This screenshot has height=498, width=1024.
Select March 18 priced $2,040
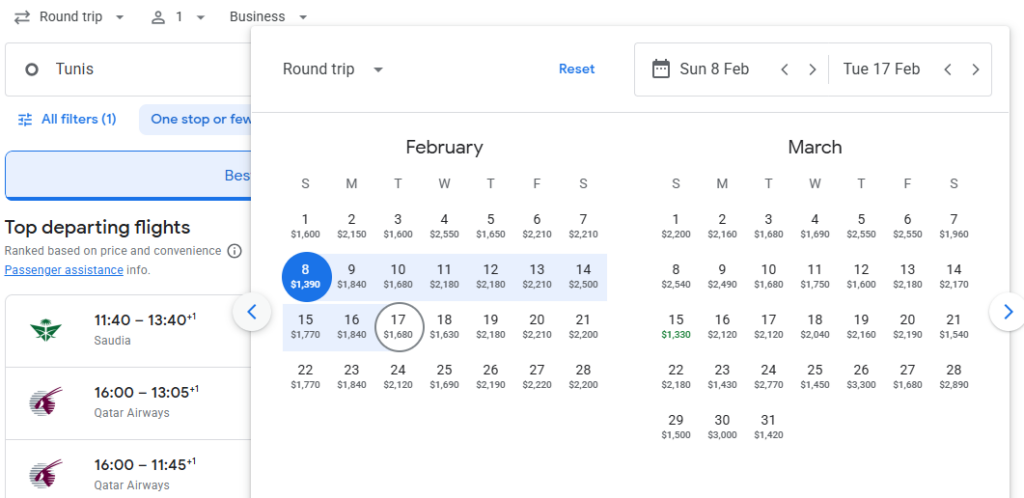pyautogui.click(x=814, y=326)
